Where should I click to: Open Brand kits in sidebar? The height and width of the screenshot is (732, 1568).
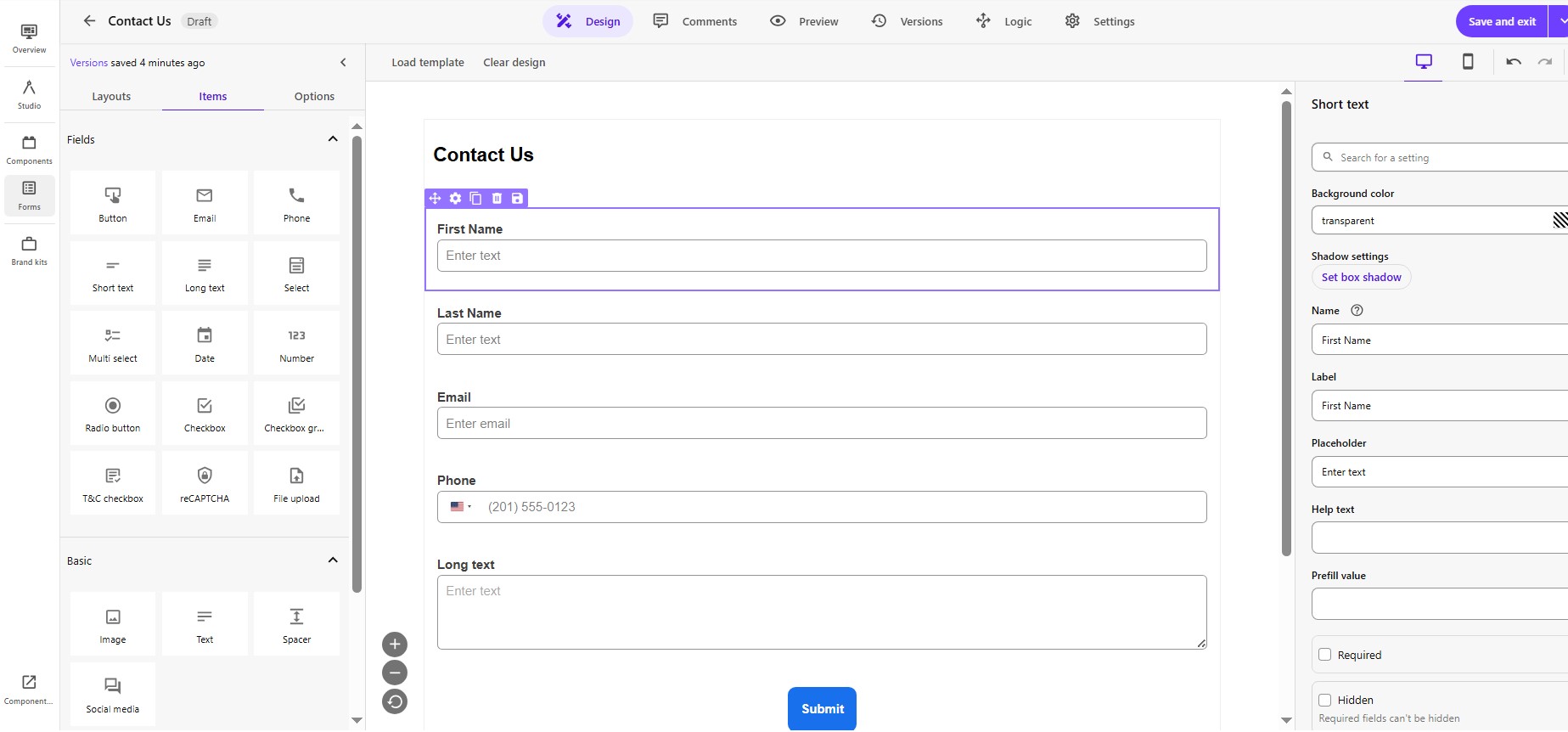pyautogui.click(x=29, y=251)
